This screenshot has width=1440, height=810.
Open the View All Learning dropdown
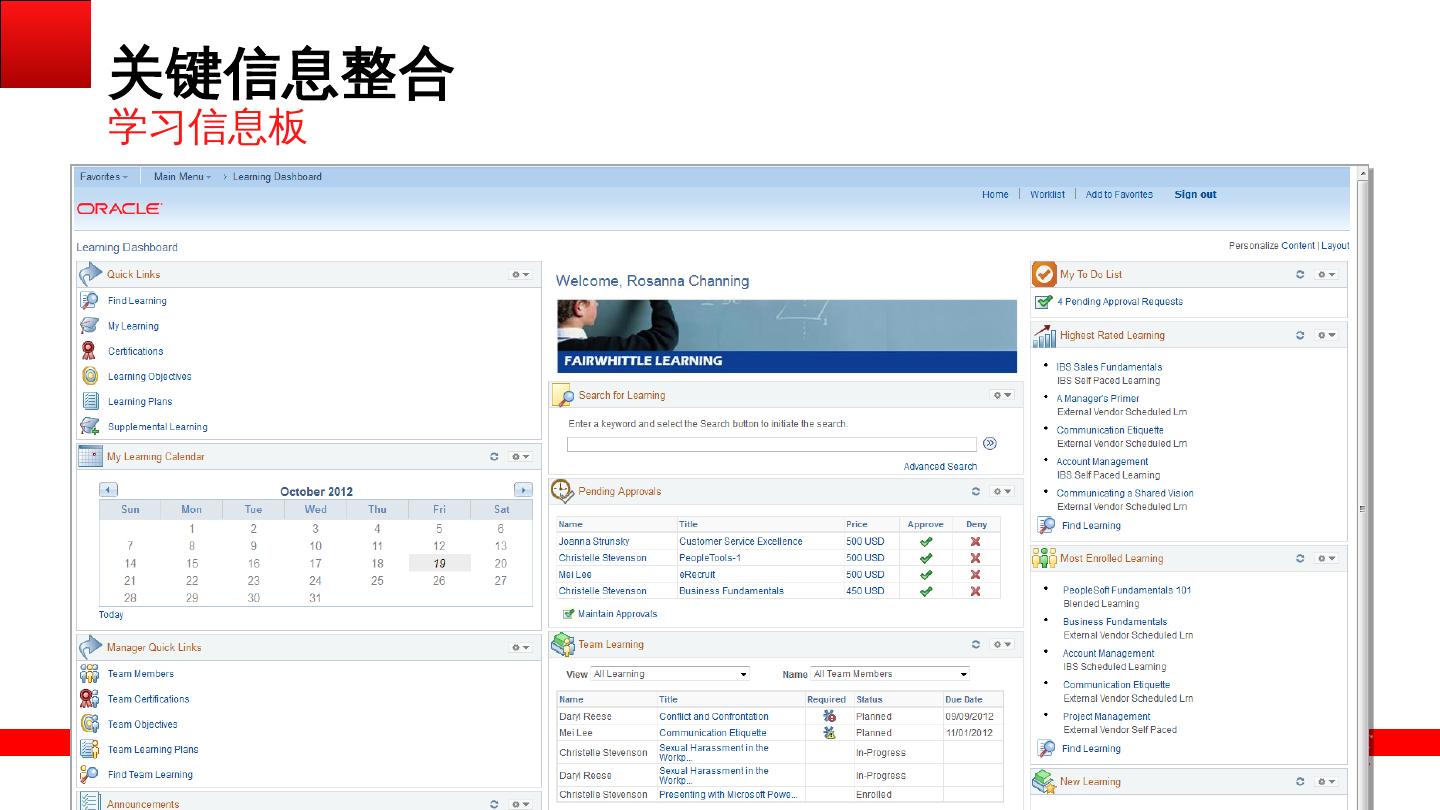click(671, 674)
